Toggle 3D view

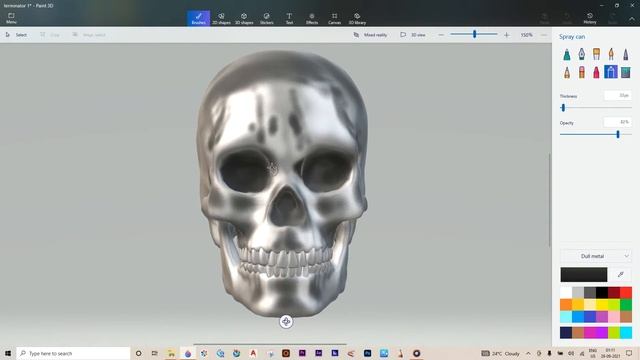413,35
